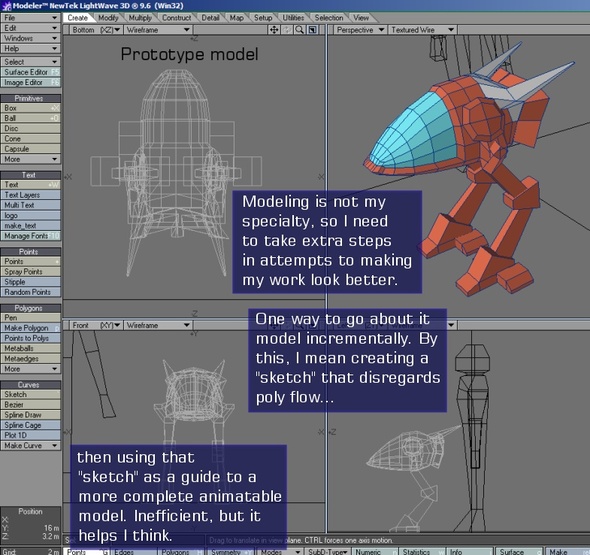Click the Manage Fonts button
The height and width of the screenshot is (555, 590).
(30, 236)
